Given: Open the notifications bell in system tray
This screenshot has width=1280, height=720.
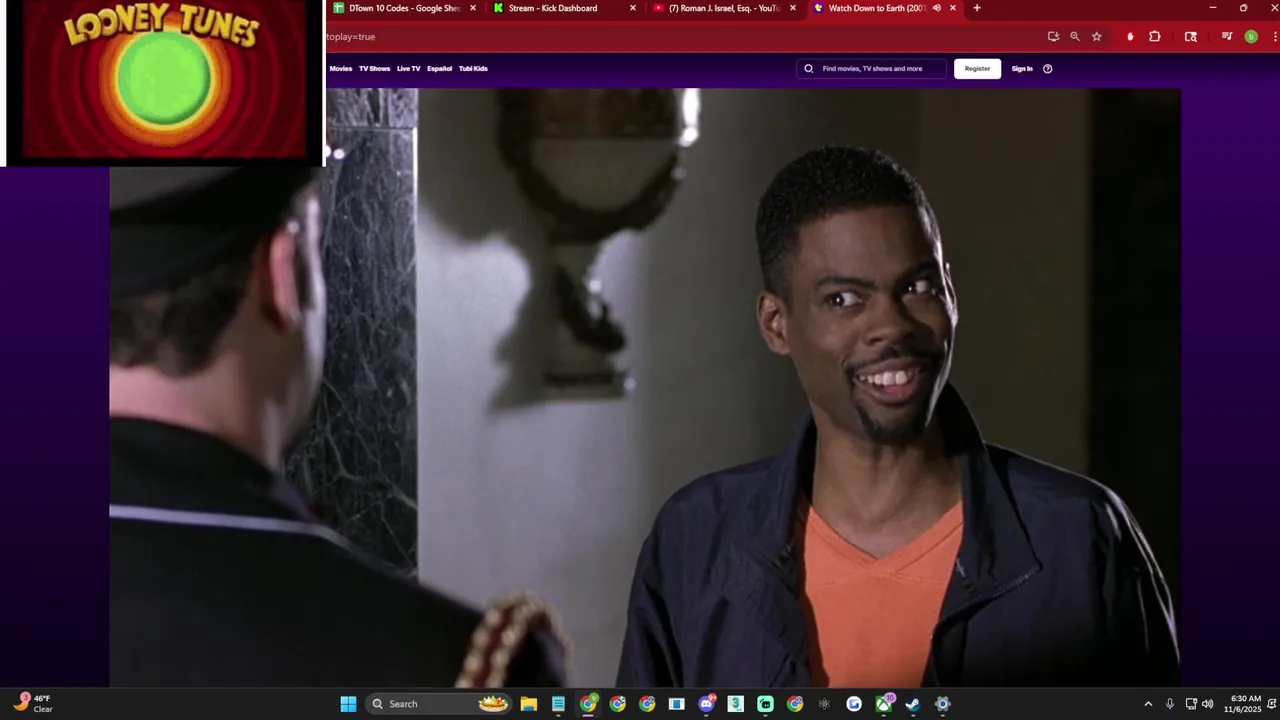Looking at the screenshot, I should point(1272,704).
